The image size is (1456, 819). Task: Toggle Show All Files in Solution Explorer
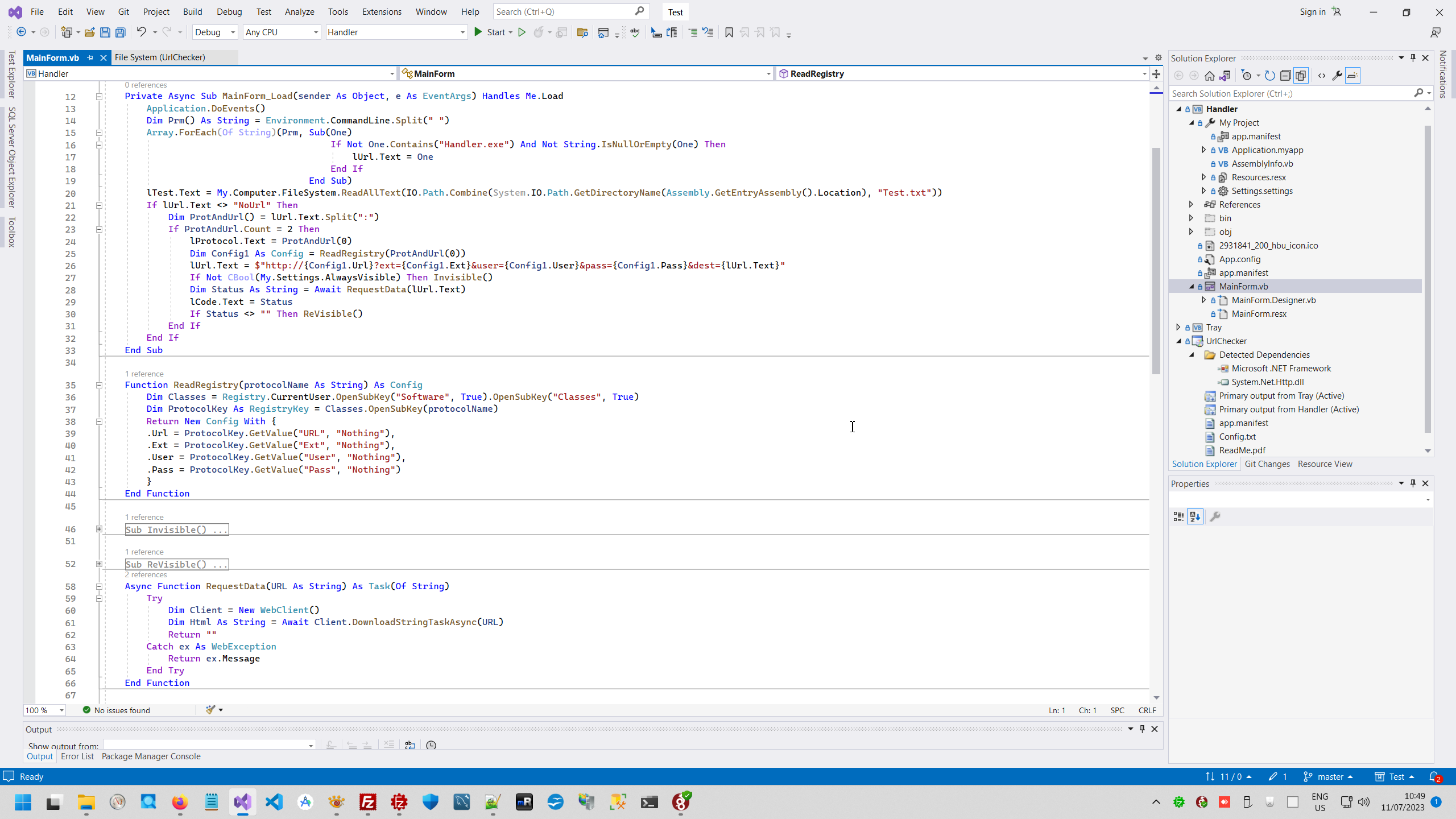click(1301, 76)
